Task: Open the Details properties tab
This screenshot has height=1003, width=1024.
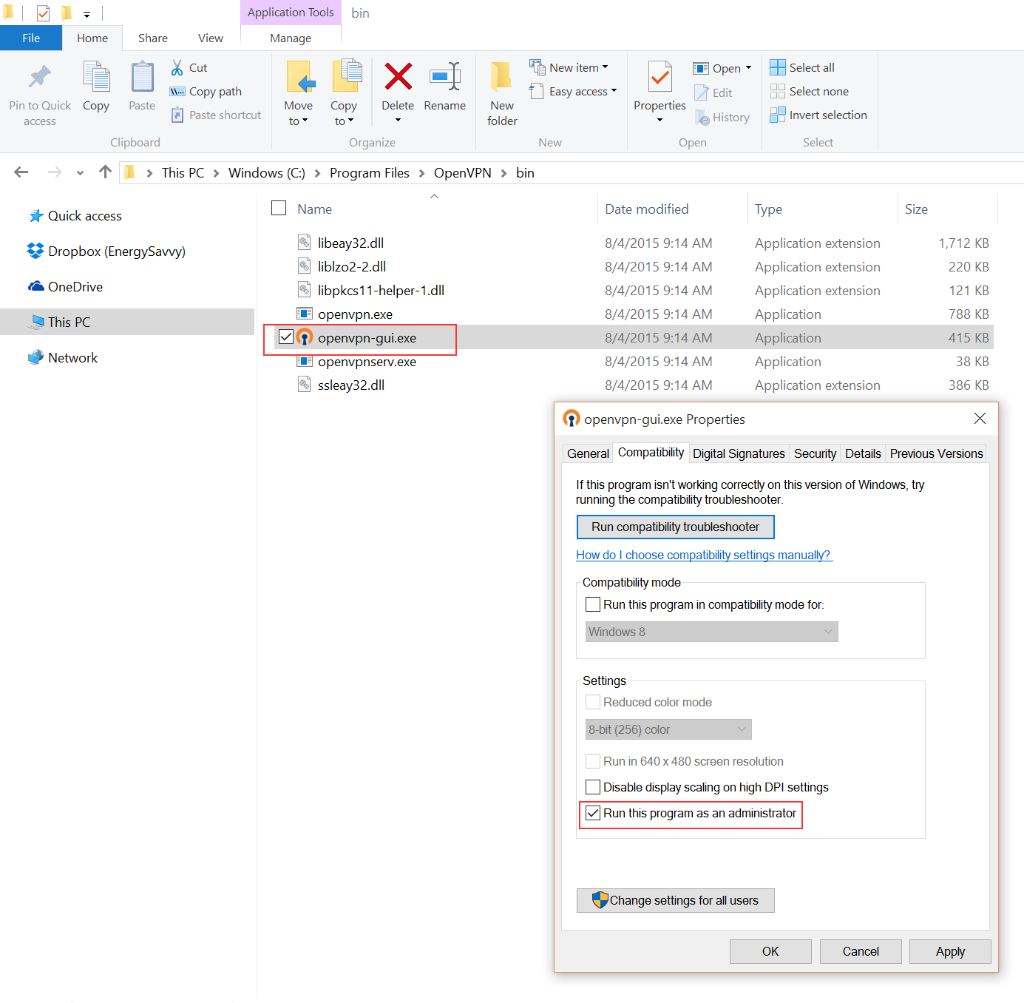Action: 863,453
